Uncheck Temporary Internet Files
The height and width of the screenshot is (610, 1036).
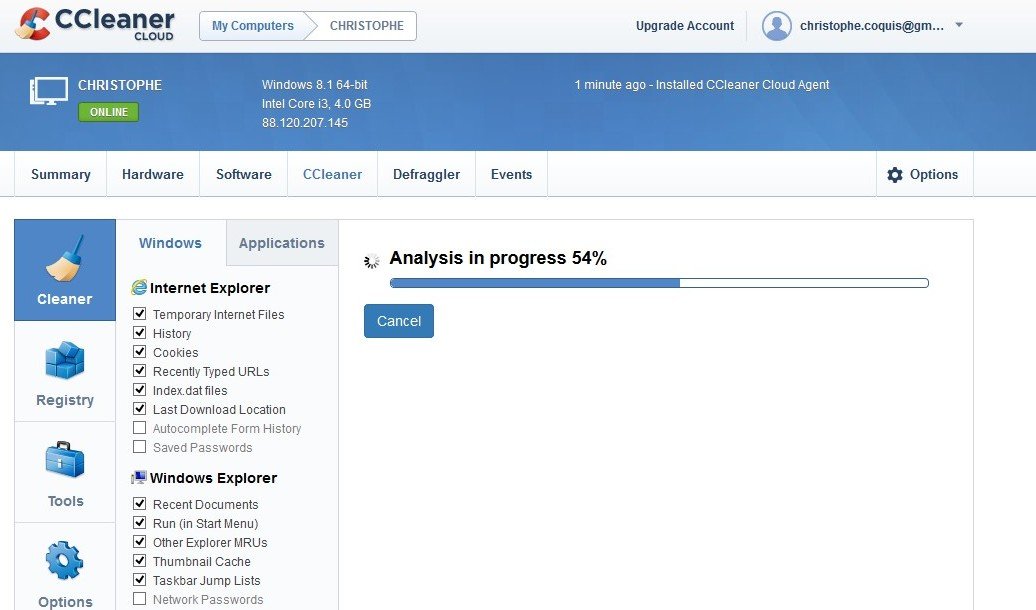coord(139,313)
